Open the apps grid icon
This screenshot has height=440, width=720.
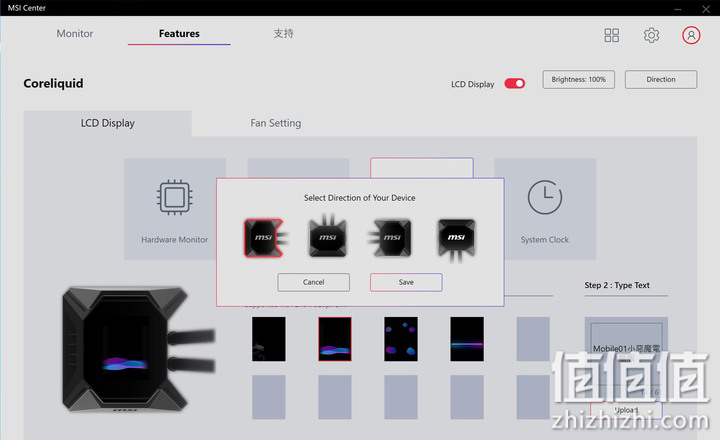pyautogui.click(x=611, y=35)
